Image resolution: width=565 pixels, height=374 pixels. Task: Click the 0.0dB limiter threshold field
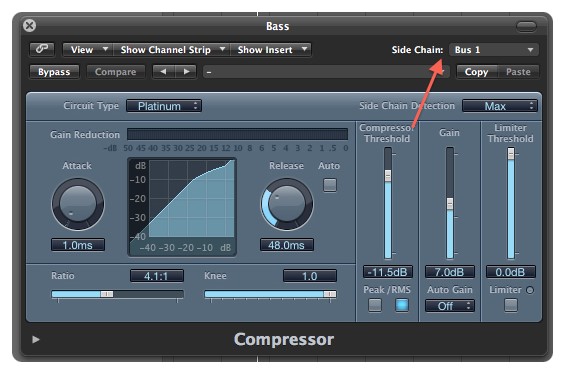[511, 272]
